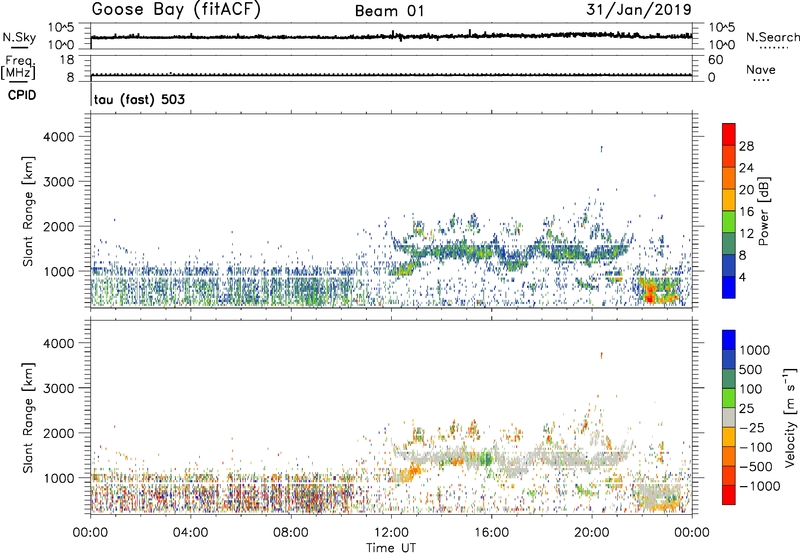Viewport: 800px width, 554px height.
Task: Click the gray ±25 m/s Velocity swatch
Action: 729,417
